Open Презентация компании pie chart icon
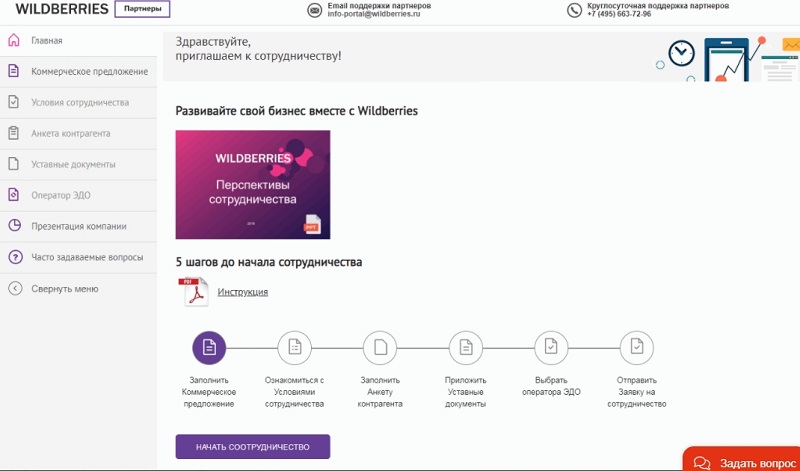800x471 pixels. coord(14,226)
